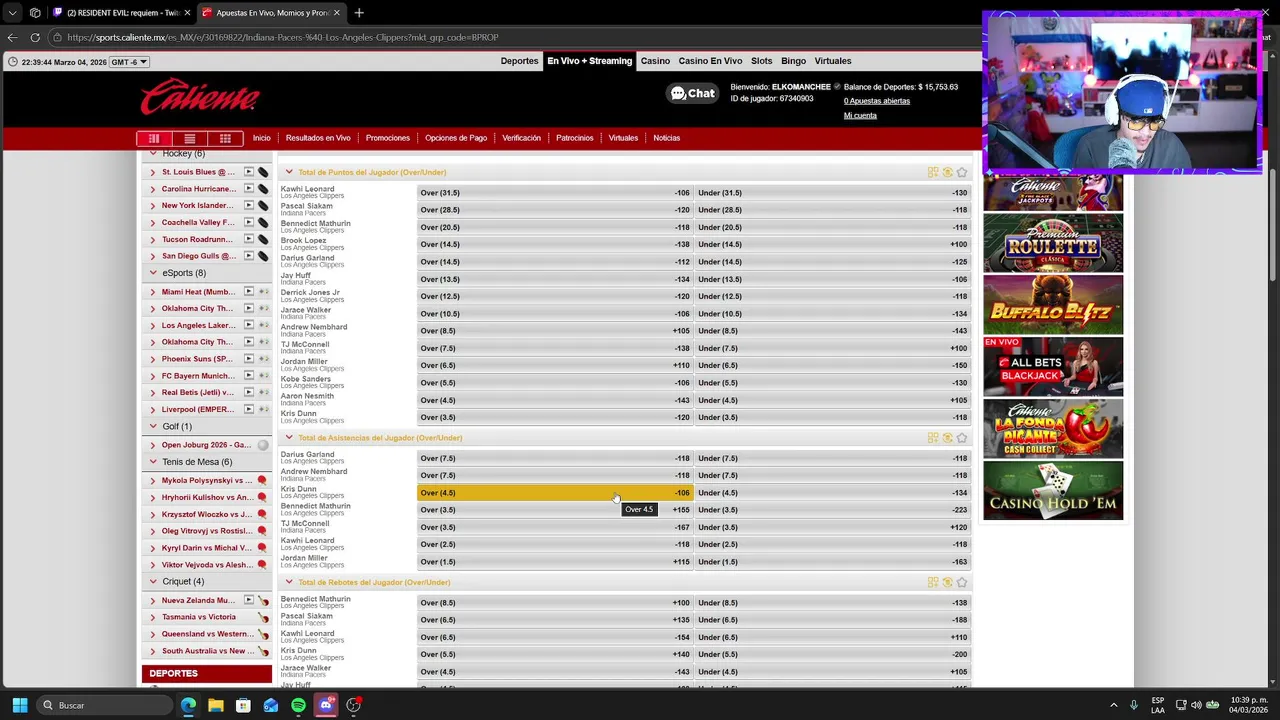Open the GMT -6 timezone dropdown
1280x720 pixels.
[x=129, y=62]
